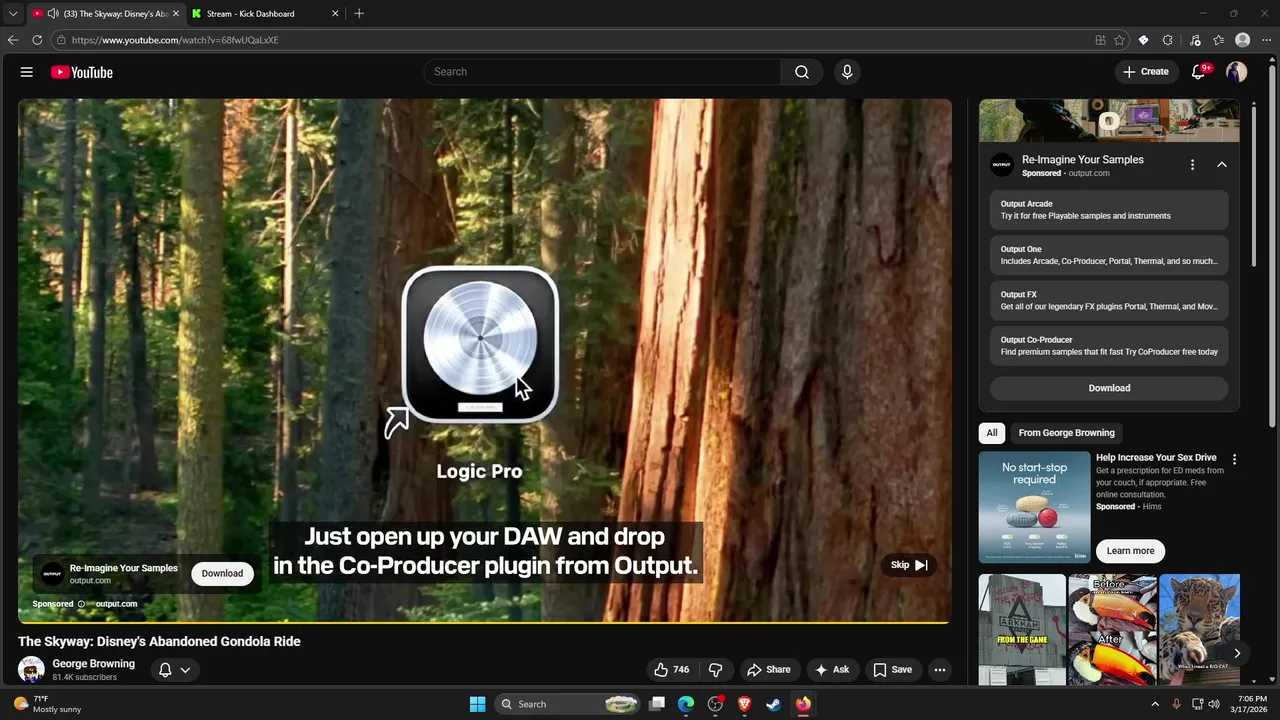Ask about this video
Image resolution: width=1280 pixels, height=720 pixels.
831,670
